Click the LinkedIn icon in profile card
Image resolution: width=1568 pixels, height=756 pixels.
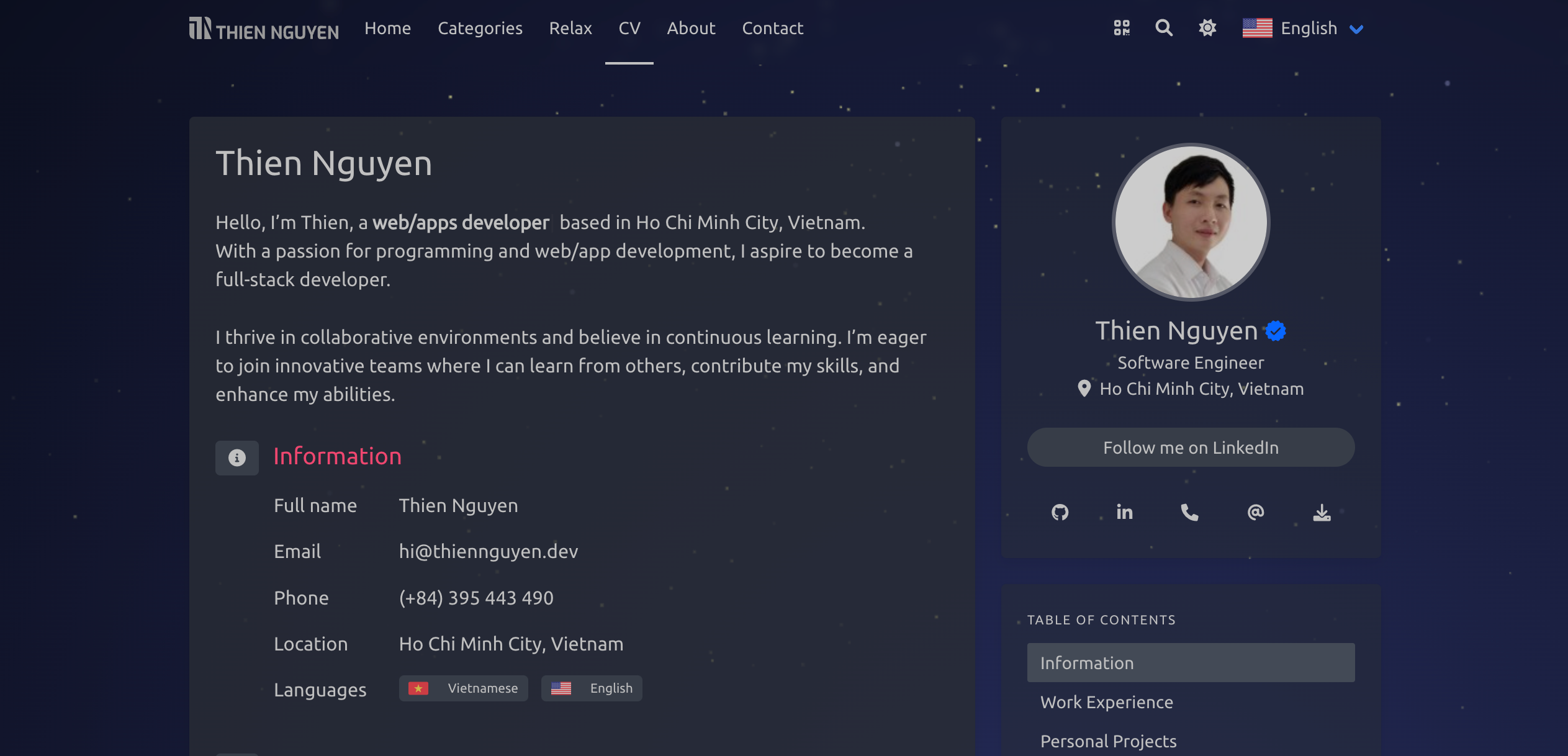point(1125,512)
